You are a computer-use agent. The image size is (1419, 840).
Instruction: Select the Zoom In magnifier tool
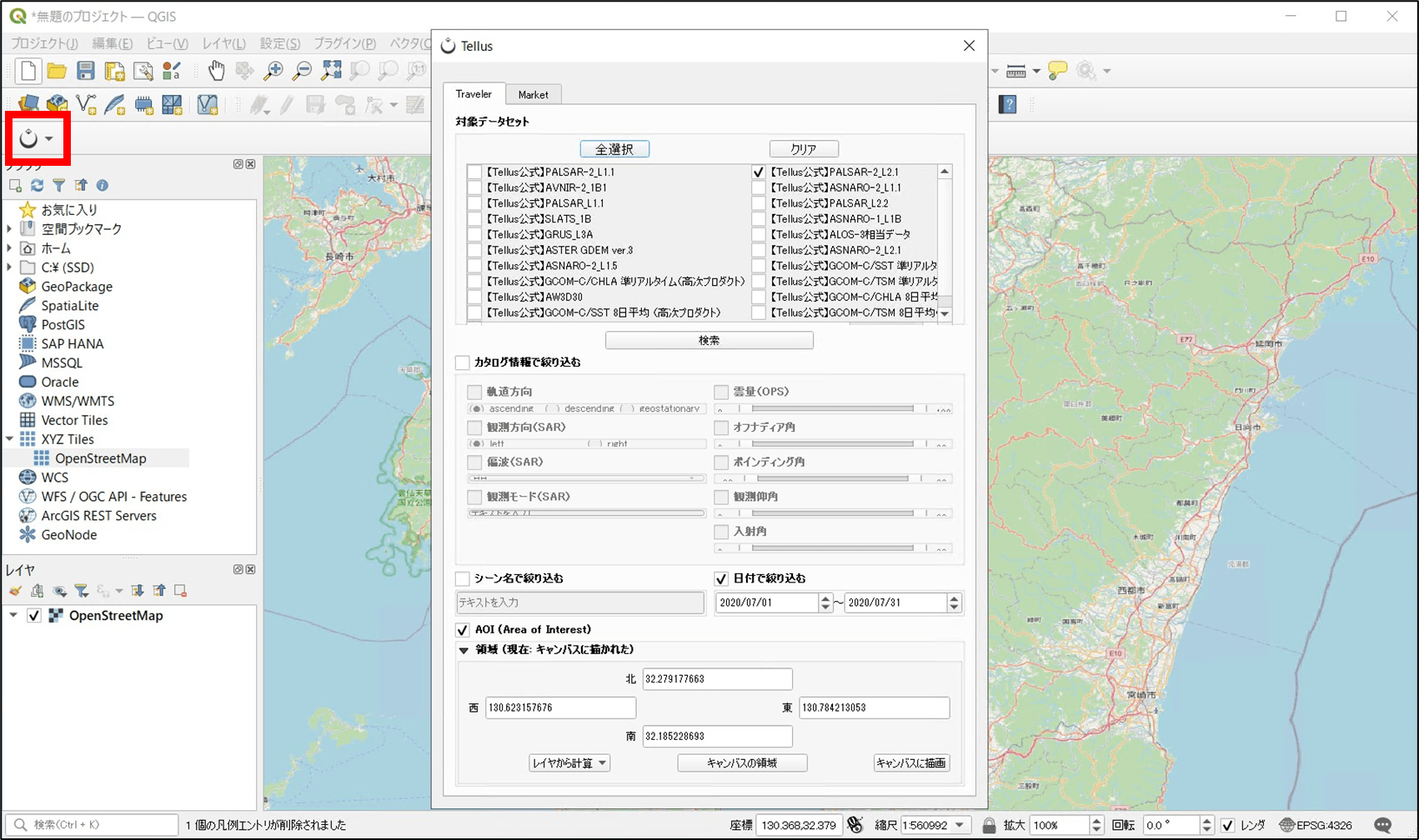[x=273, y=71]
